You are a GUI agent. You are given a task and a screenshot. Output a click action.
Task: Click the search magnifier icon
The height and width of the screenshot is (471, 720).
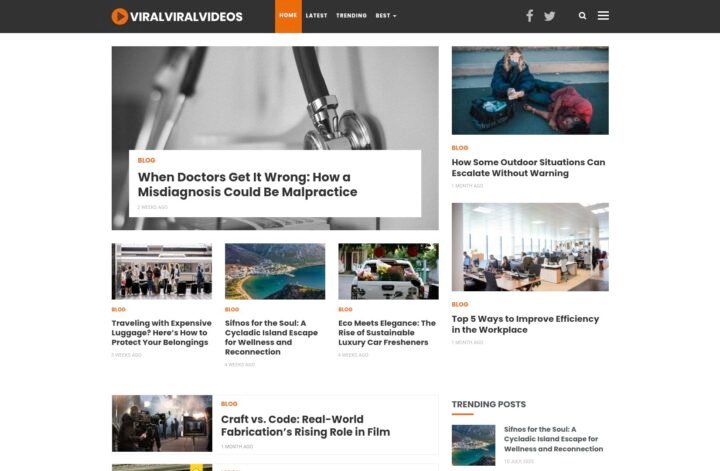coord(582,16)
